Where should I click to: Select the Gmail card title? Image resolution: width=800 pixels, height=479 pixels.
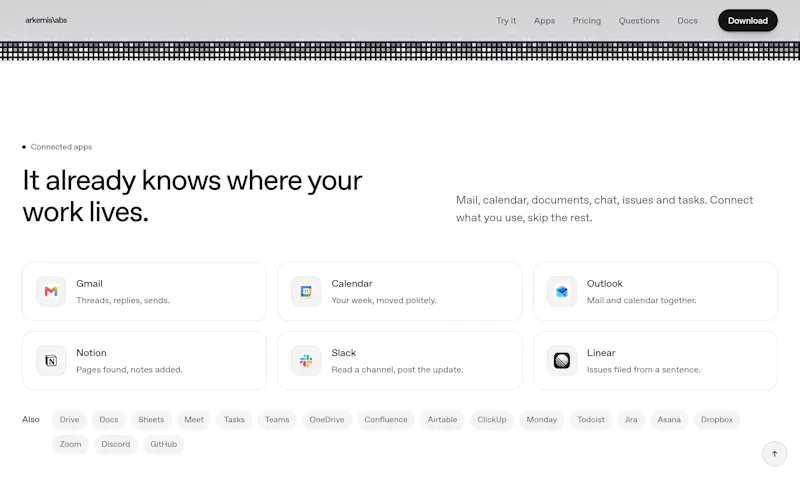89,284
